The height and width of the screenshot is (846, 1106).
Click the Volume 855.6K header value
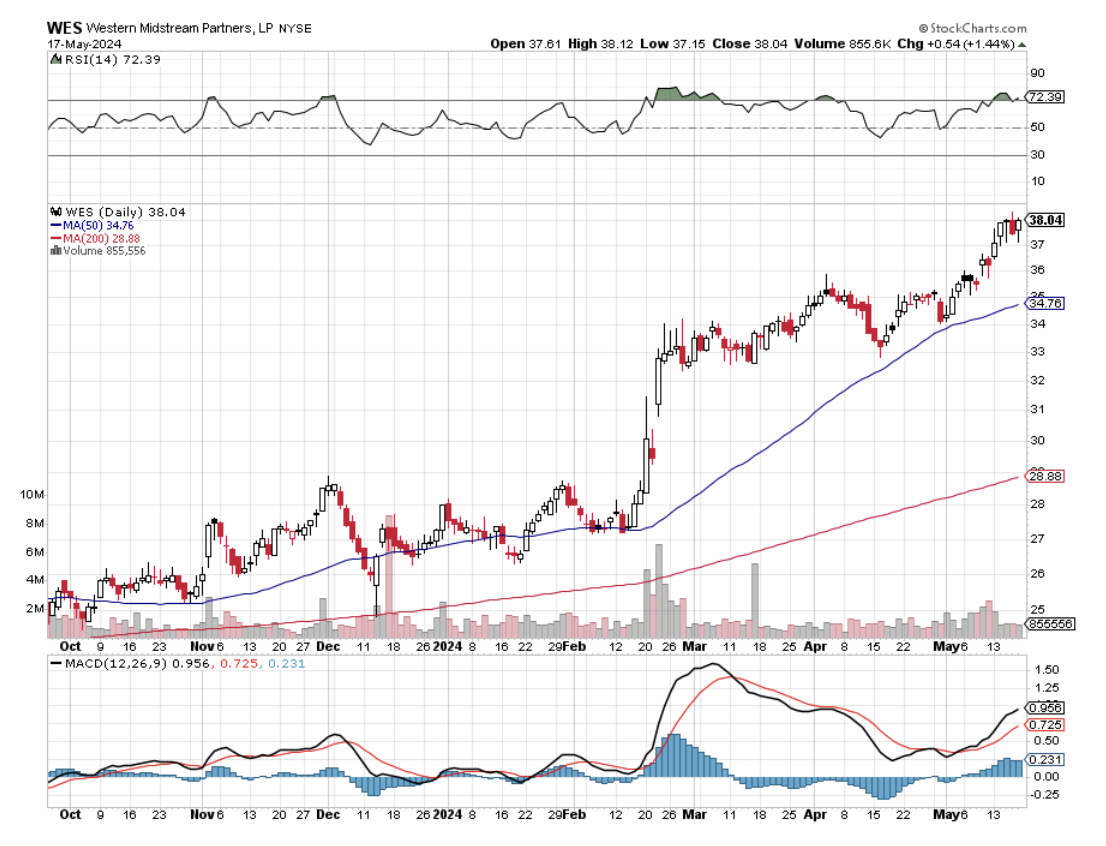tap(842, 44)
